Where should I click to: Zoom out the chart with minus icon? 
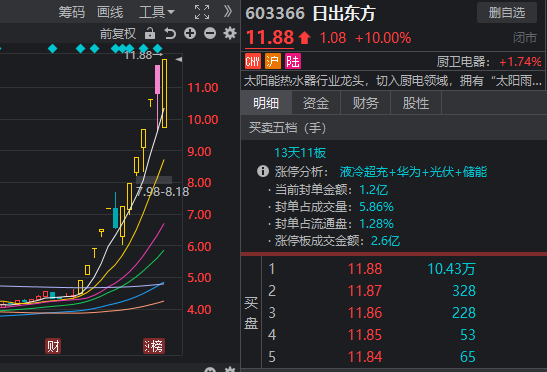click(210, 34)
